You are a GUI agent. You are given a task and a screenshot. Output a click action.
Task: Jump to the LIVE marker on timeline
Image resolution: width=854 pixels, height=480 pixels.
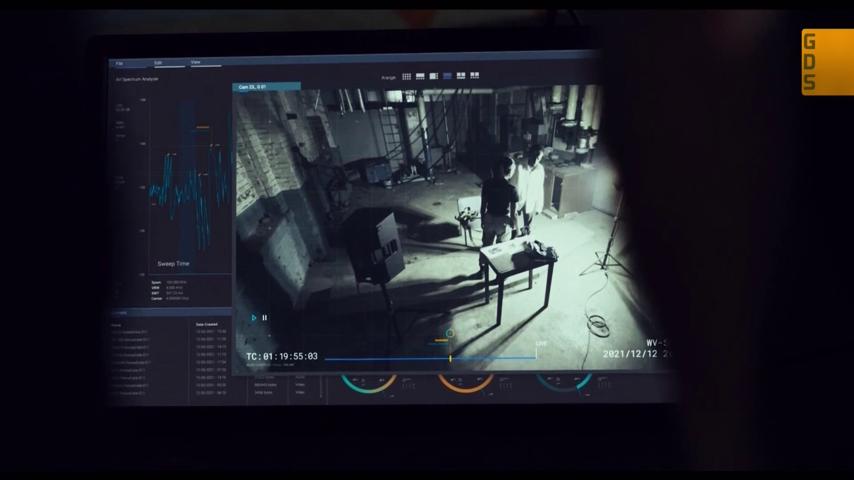(541, 344)
